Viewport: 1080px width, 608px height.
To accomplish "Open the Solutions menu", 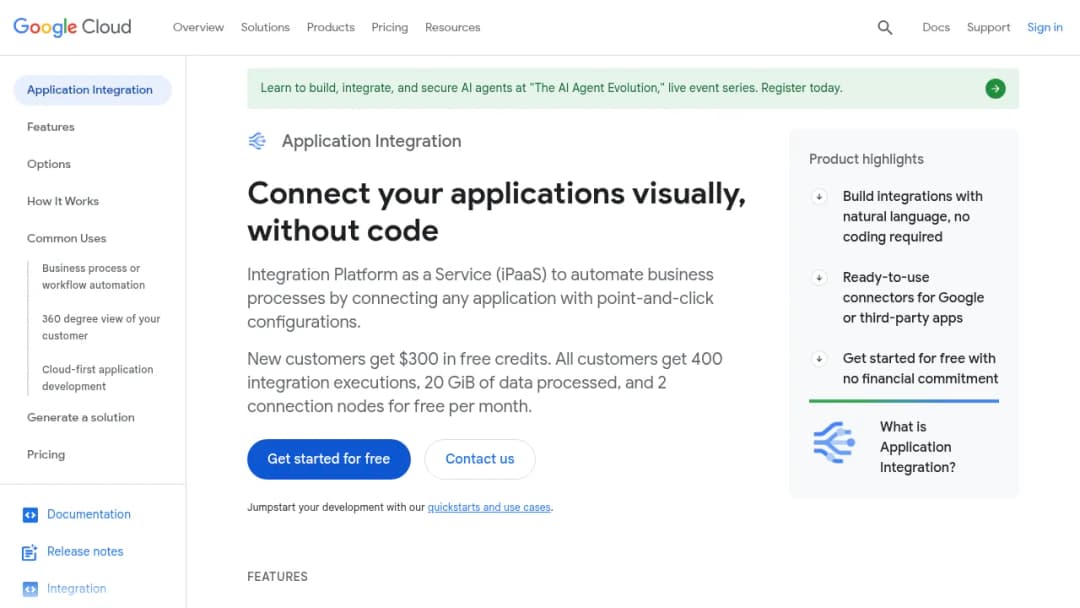I will [265, 28].
